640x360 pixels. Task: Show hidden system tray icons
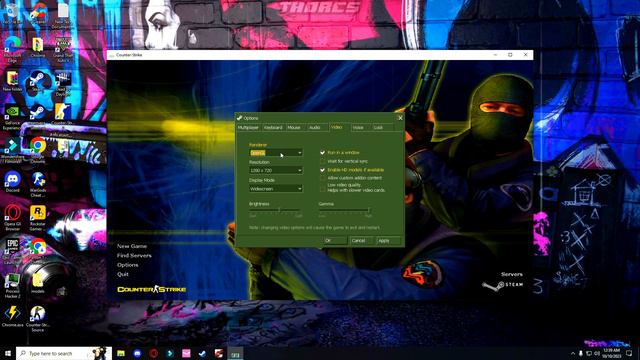(573, 353)
